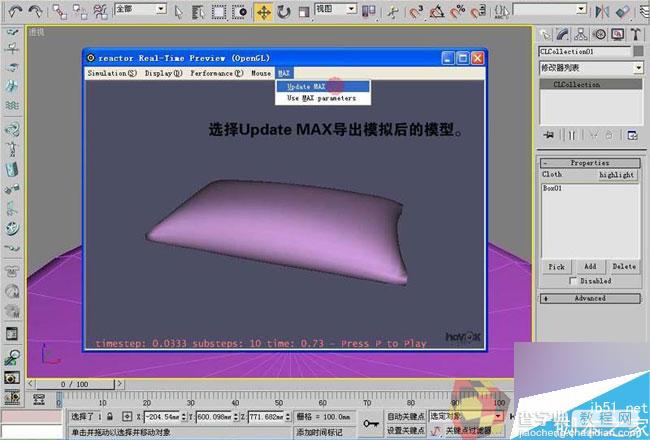Open the Display menu in reactor preview
650x440 pixels.
tap(163, 73)
